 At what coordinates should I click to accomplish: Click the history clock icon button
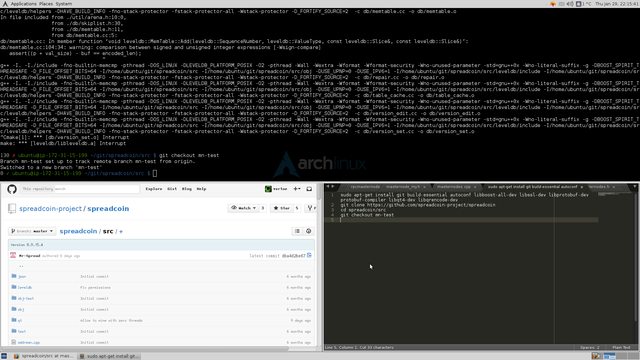pos(309,231)
